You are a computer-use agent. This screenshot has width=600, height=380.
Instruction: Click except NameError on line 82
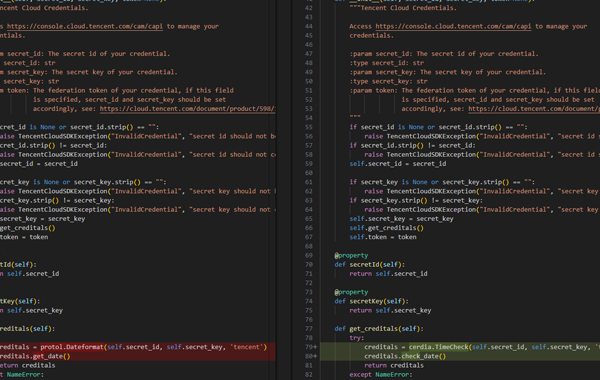point(381,375)
